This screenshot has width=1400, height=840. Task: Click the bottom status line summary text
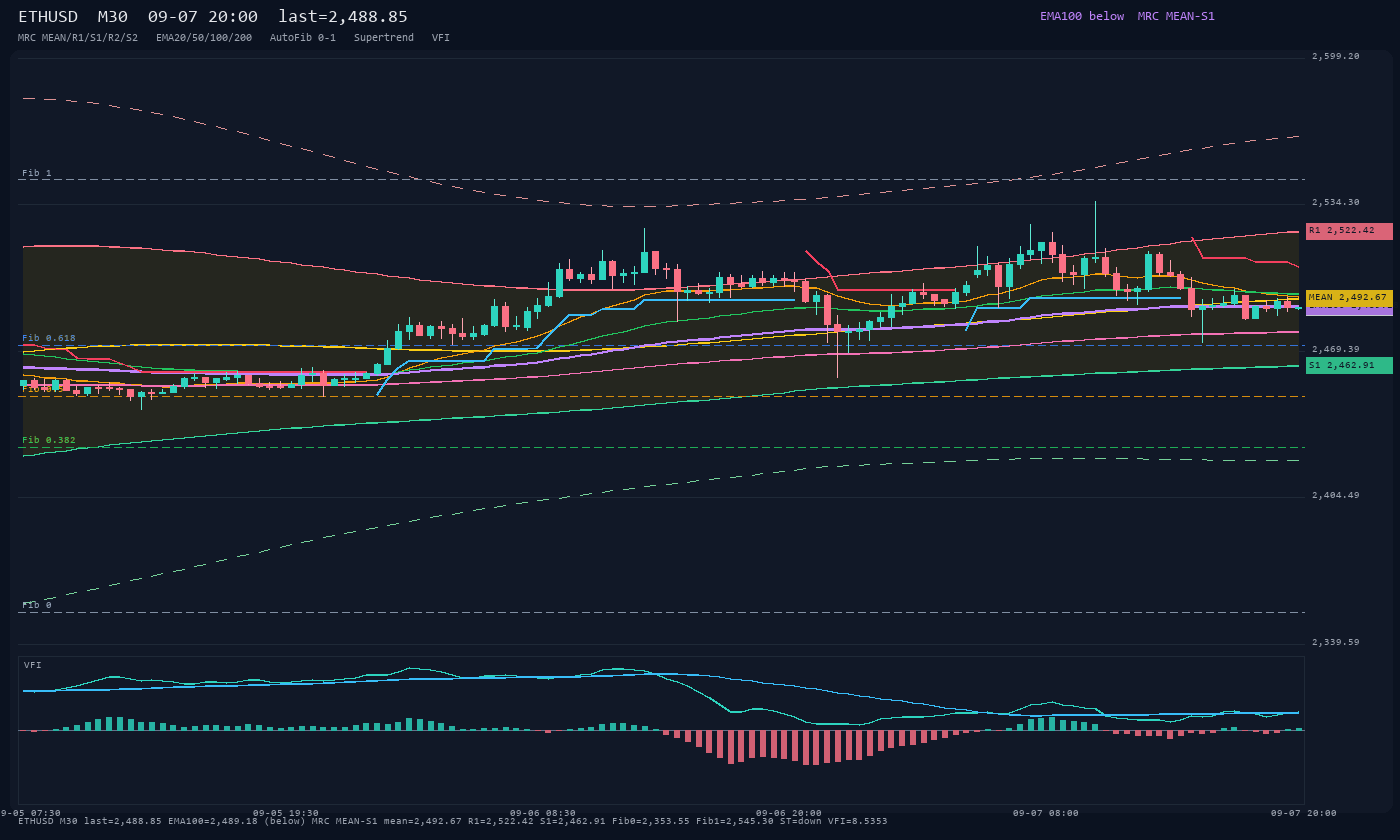pyautogui.click(x=452, y=821)
